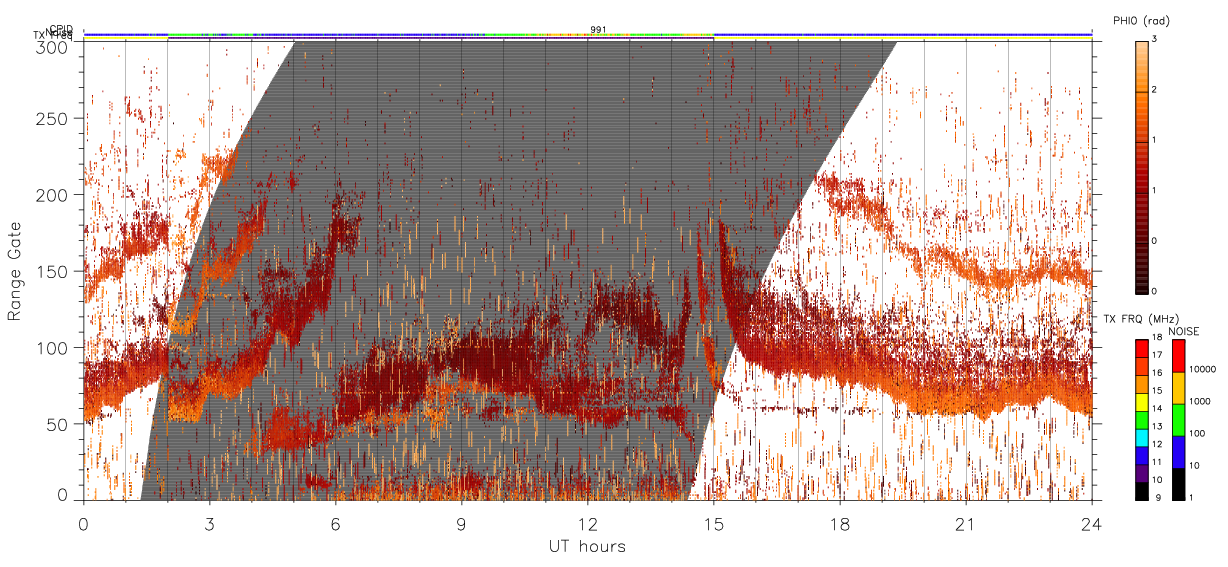Click the "NOISE" legend title
The width and height of the screenshot is (1228, 567).
pos(1185,330)
